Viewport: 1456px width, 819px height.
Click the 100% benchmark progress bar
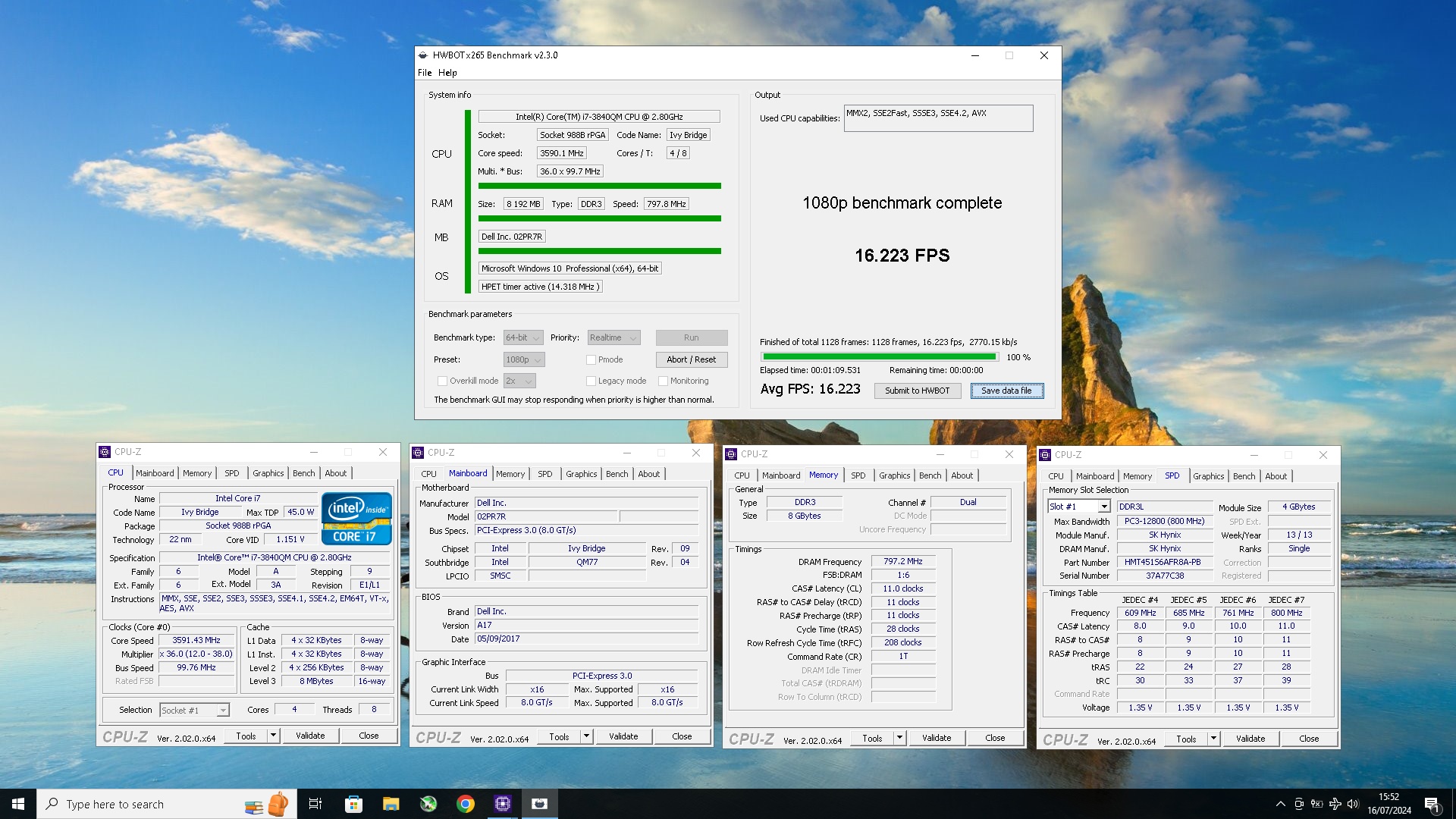(x=879, y=357)
